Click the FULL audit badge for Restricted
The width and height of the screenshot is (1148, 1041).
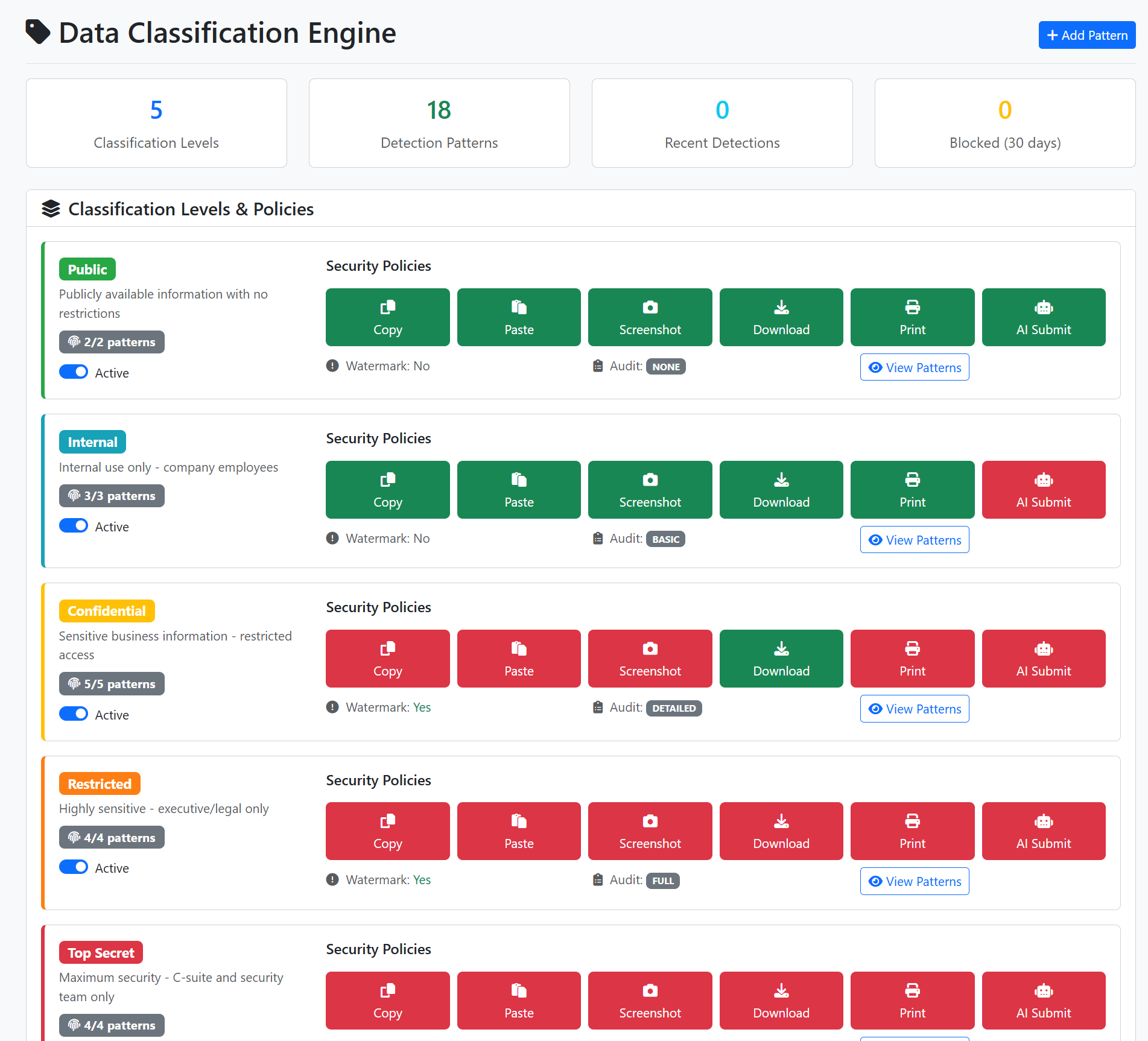pos(662,881)
